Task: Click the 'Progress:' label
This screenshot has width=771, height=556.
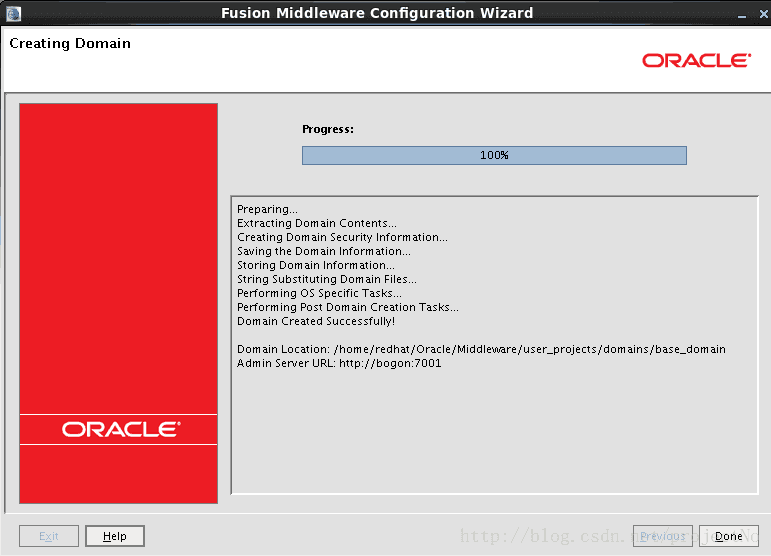Action: [327, 129]
